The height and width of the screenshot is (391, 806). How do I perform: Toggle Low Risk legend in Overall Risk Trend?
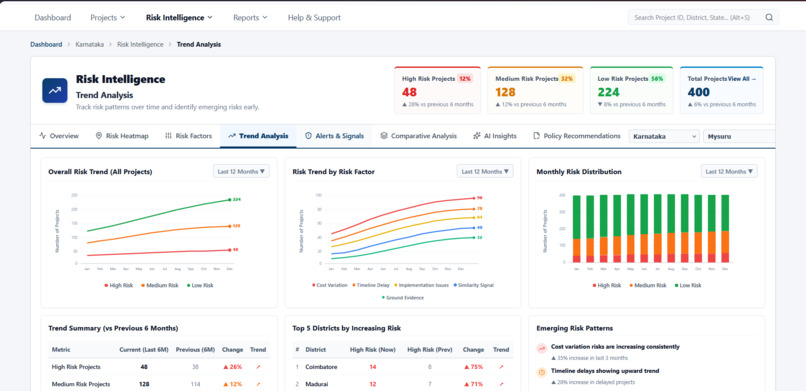pos(200,285)
